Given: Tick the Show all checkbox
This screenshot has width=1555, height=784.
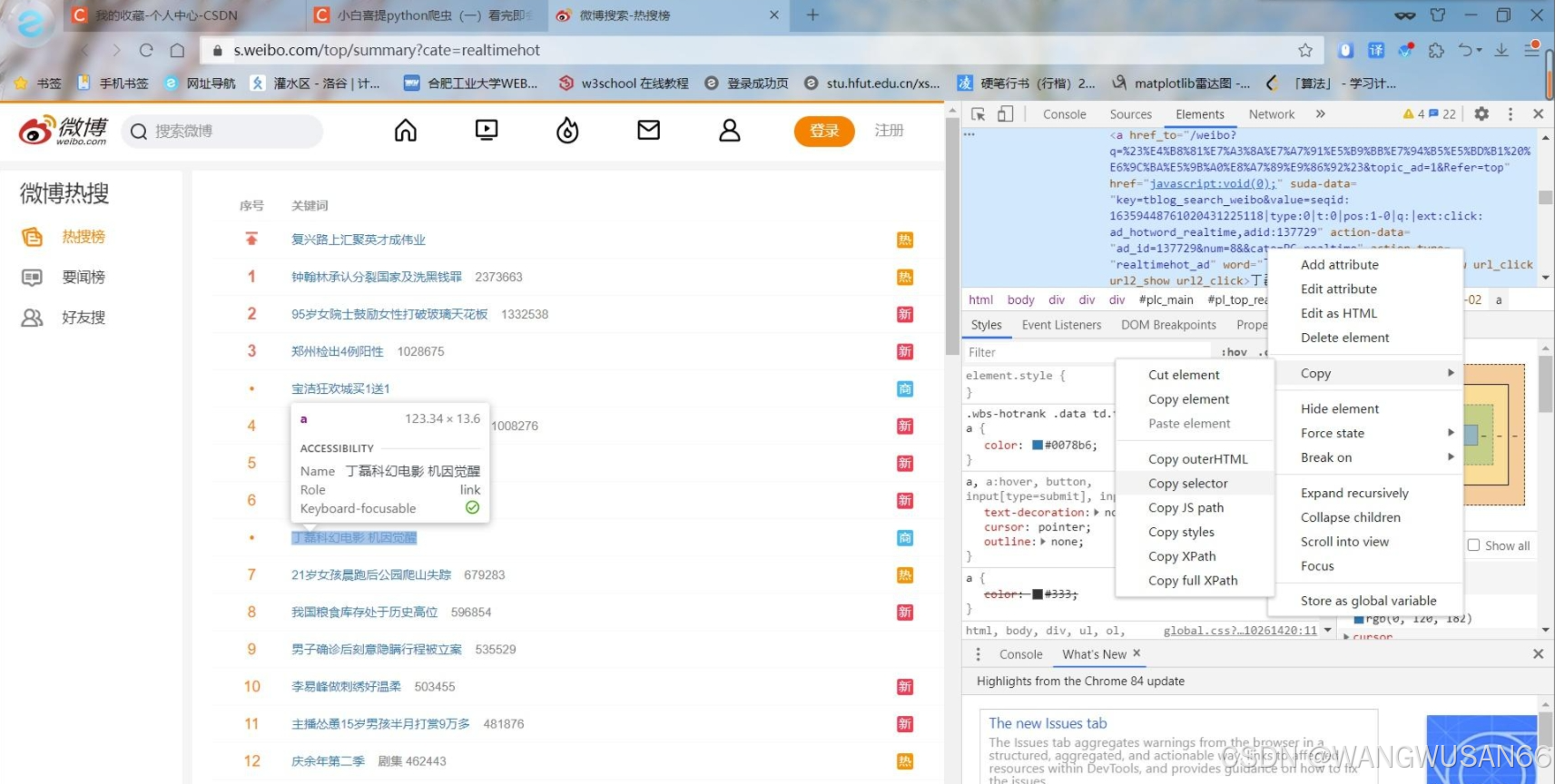Looking at the screenshot, I should (1473, 545).
